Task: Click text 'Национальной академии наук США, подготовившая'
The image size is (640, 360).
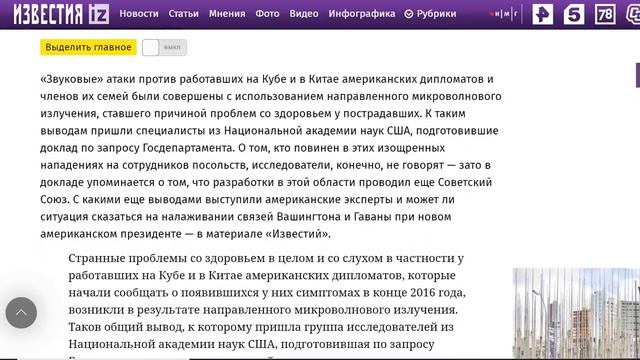Action: click(x=219, y=344)
